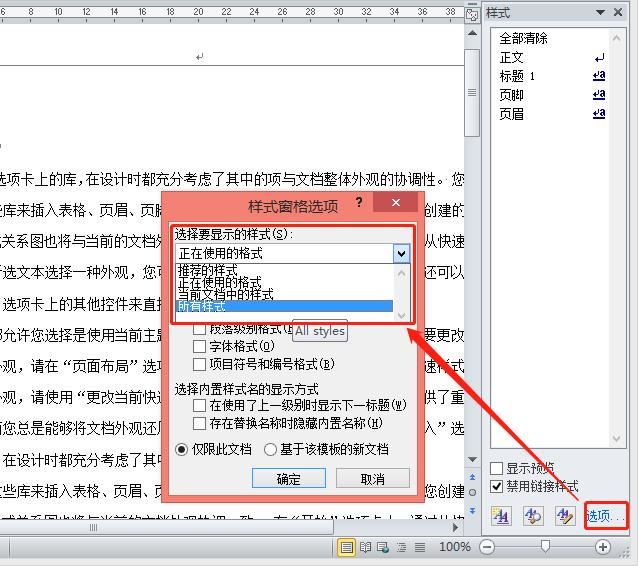Close the 样式窗格选项 dialog
The height and width of the screenshot is (566, 638).
[395, 202]
